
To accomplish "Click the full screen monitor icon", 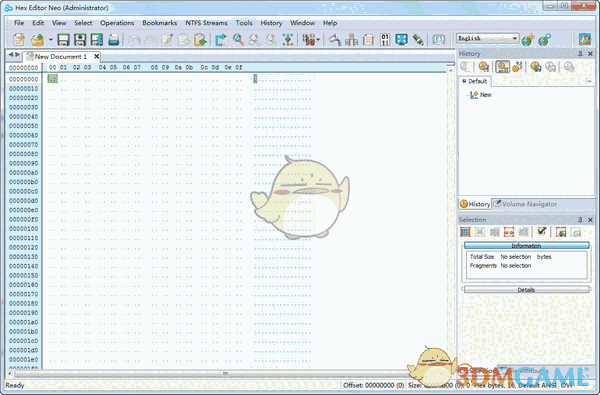I will [401, 39].
